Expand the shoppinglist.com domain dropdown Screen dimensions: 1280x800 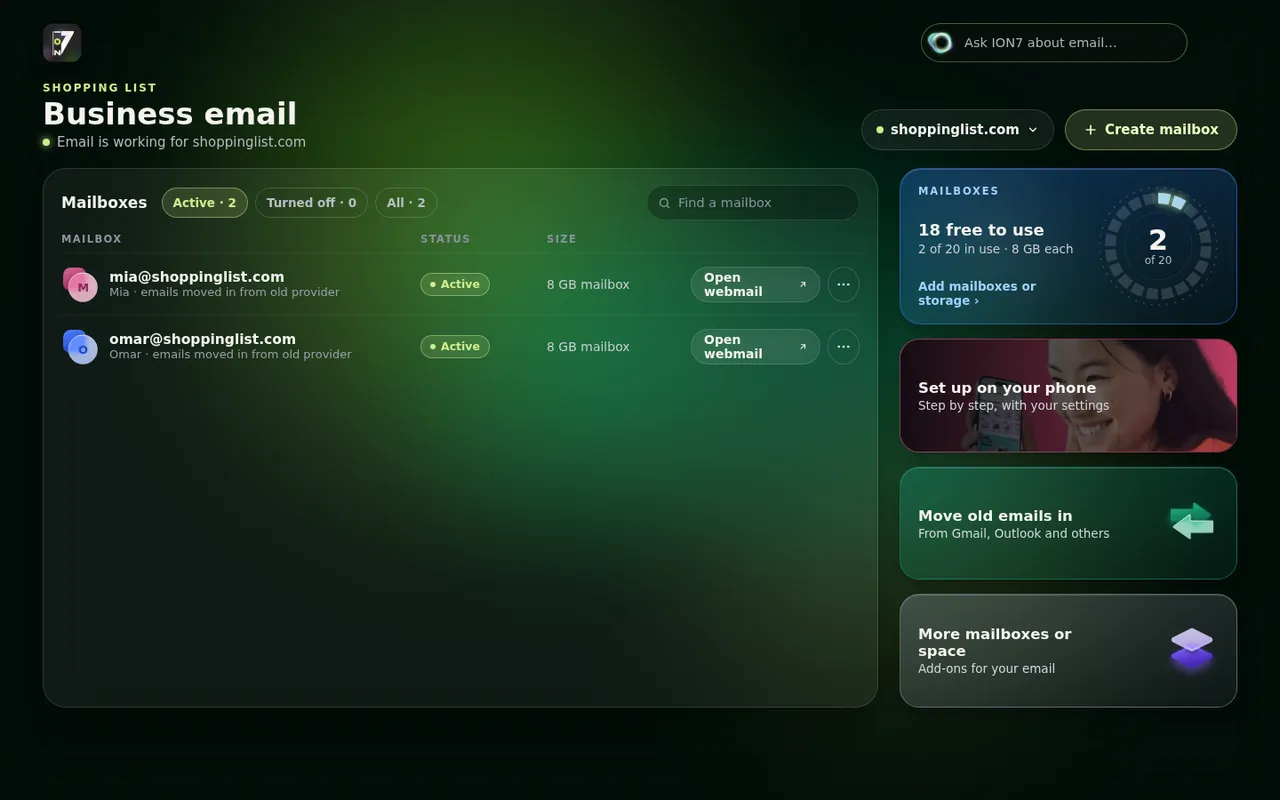click(x=957, y=130)
